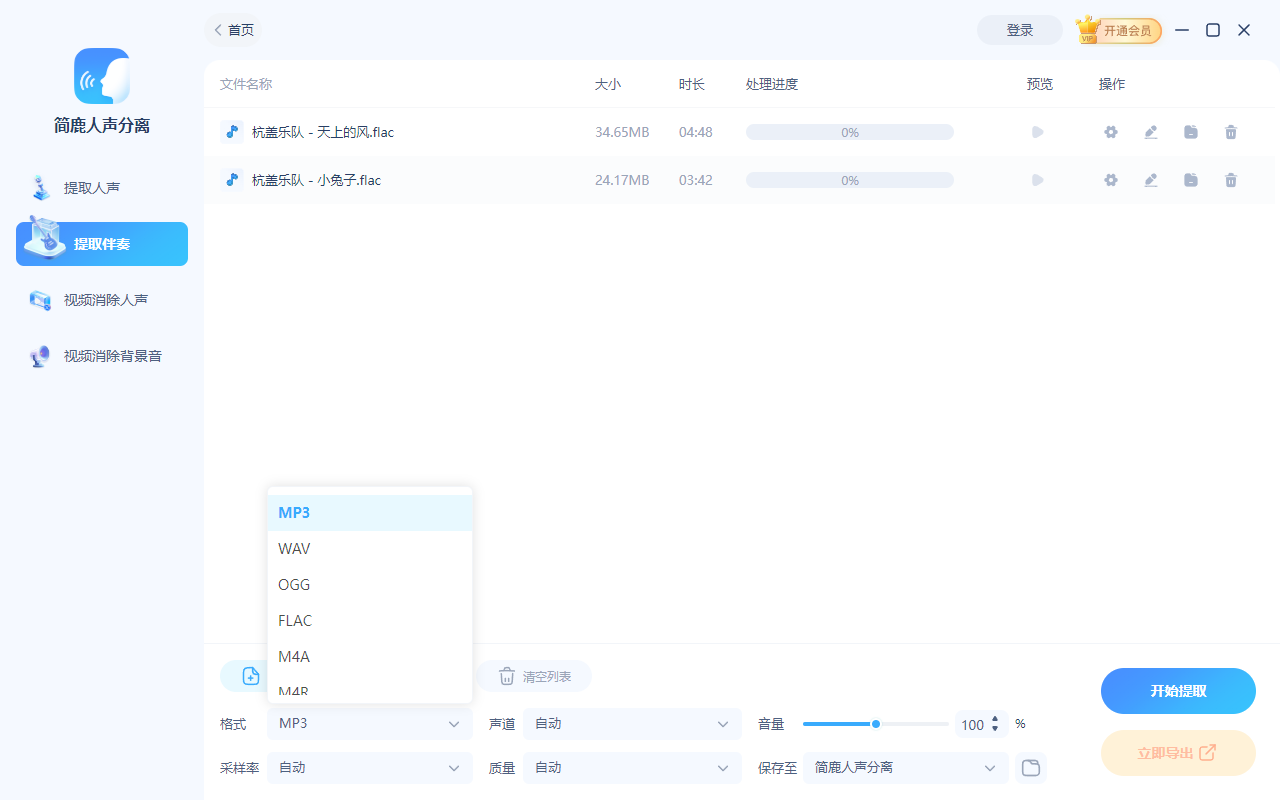Select the 视频消除人声 sidebar tool
This screenshot has height=800, width=1280.
tap(101, 299)
